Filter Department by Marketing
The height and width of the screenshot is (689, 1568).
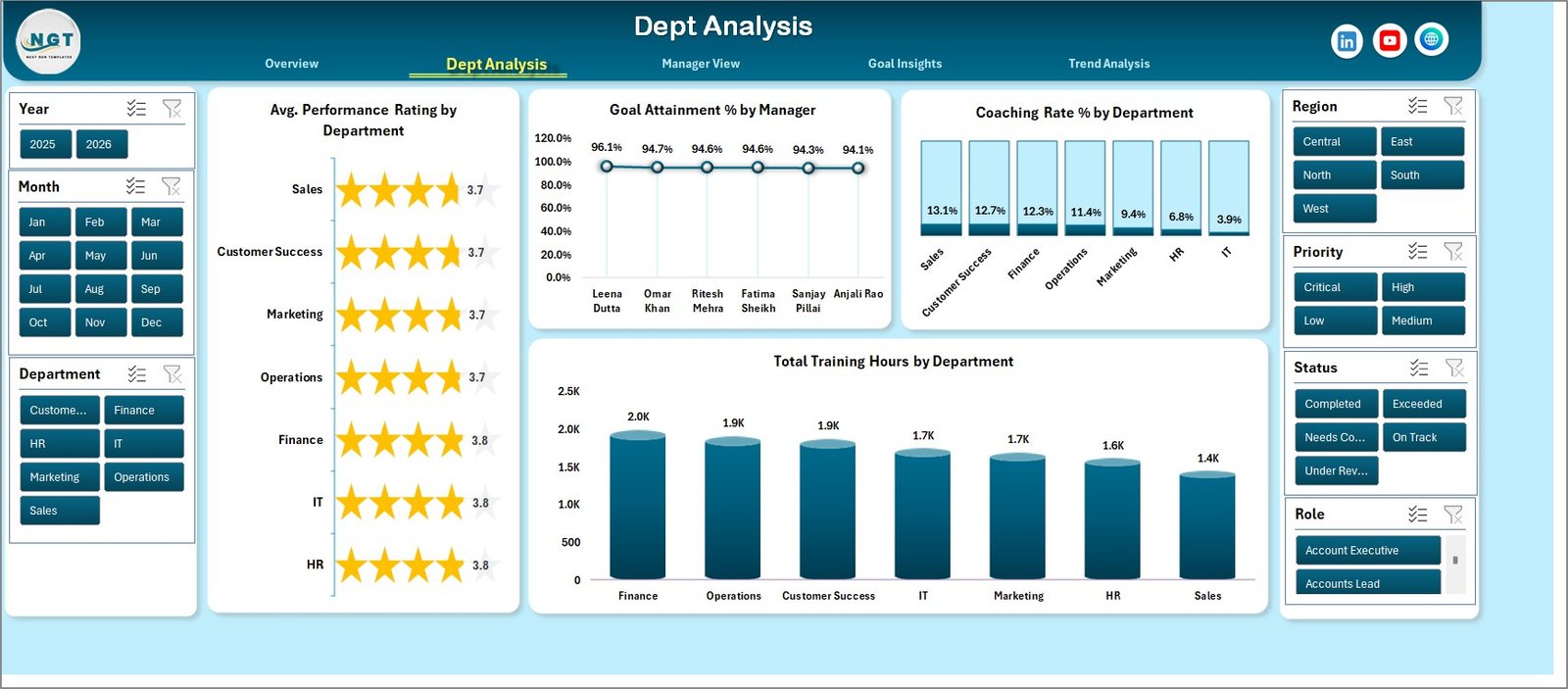(x=59, y=477)
